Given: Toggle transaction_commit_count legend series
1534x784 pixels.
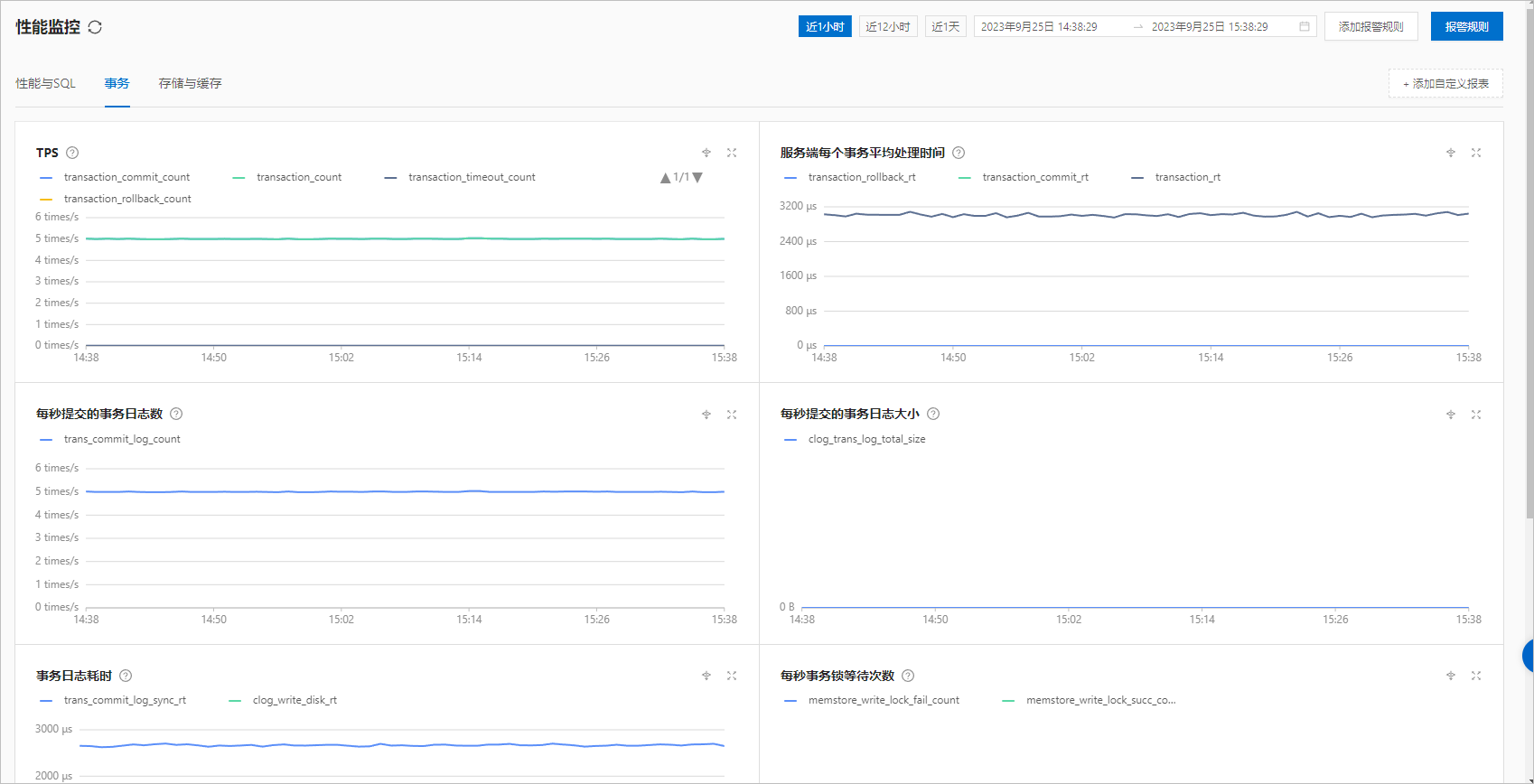Looking at the screenshot, I should click(x=115, y=177).
